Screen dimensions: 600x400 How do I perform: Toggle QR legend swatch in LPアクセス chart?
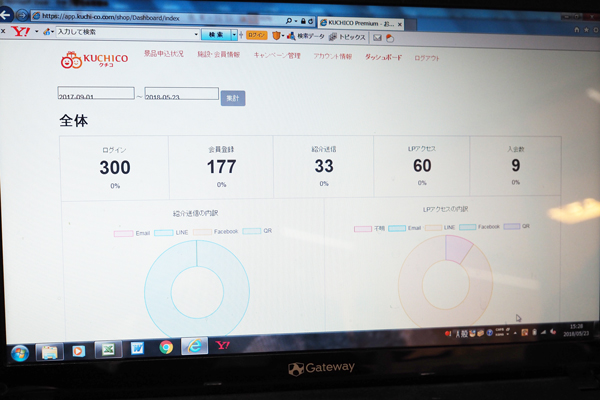(512, 226)
